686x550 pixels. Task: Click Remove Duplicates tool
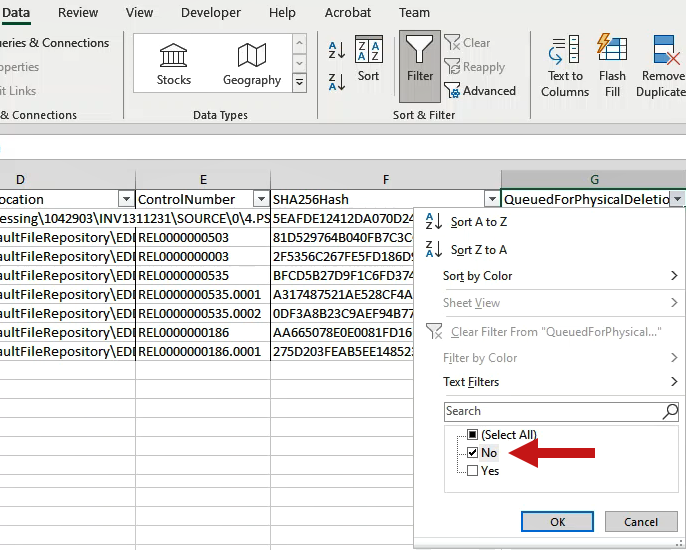pos(661,67)
